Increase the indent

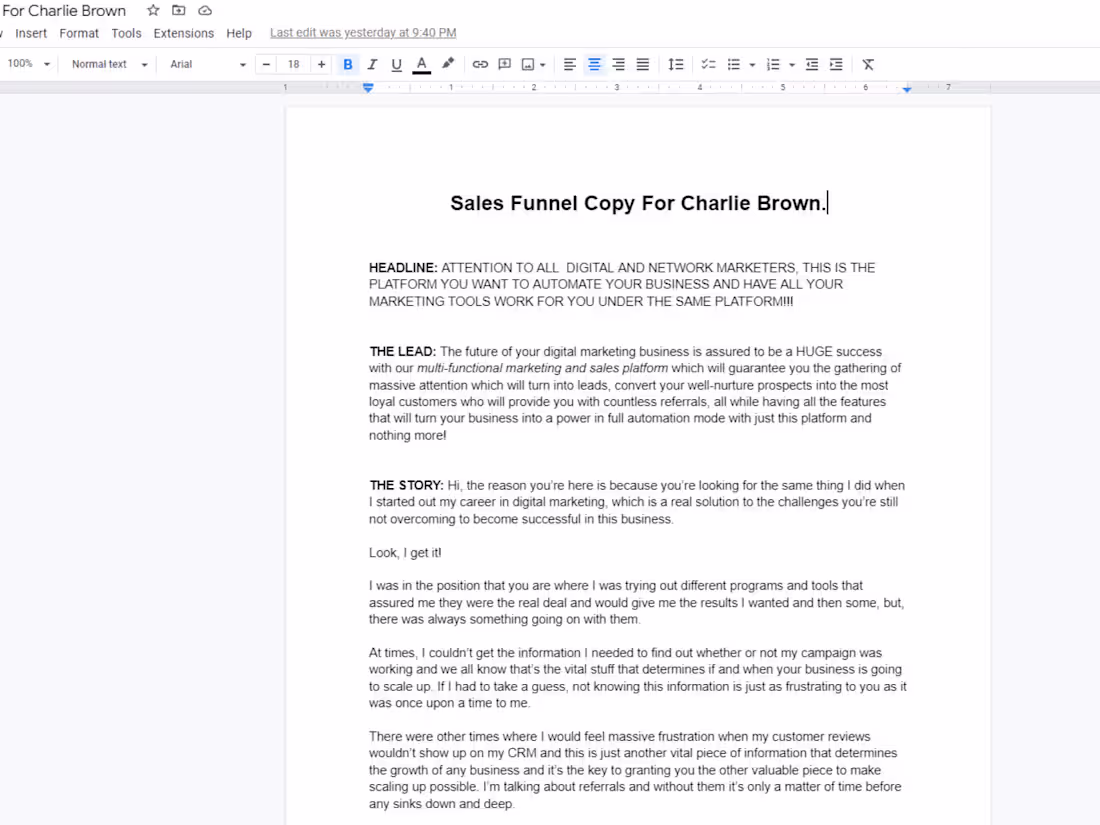836,64
